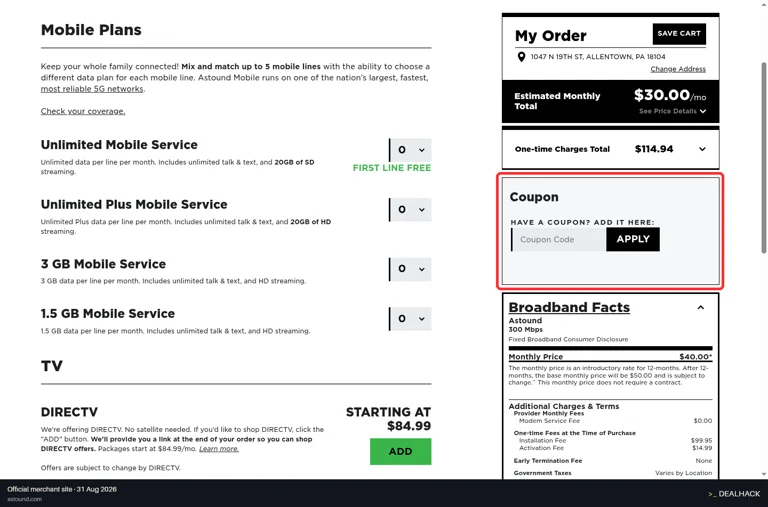Focus the Coupon Code input field
Viewport: 768px width, 507px height.
558,240
